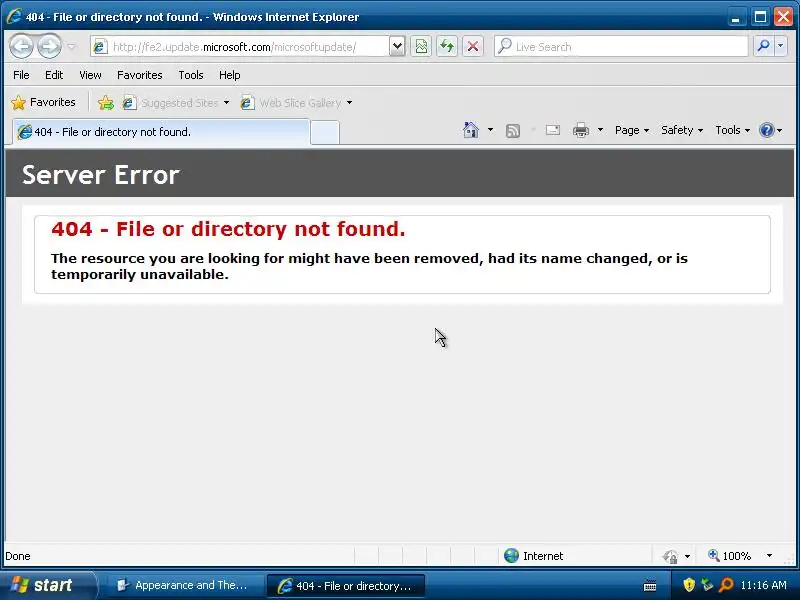The image size is (800, 600).
Task: Expand the Suggested Sites dropdown arrow
Action: 226,103
